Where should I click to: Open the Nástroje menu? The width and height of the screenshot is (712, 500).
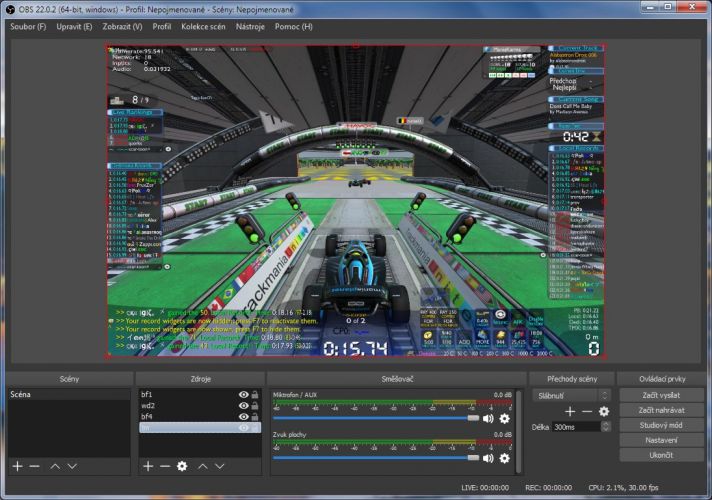click(250, 26)
